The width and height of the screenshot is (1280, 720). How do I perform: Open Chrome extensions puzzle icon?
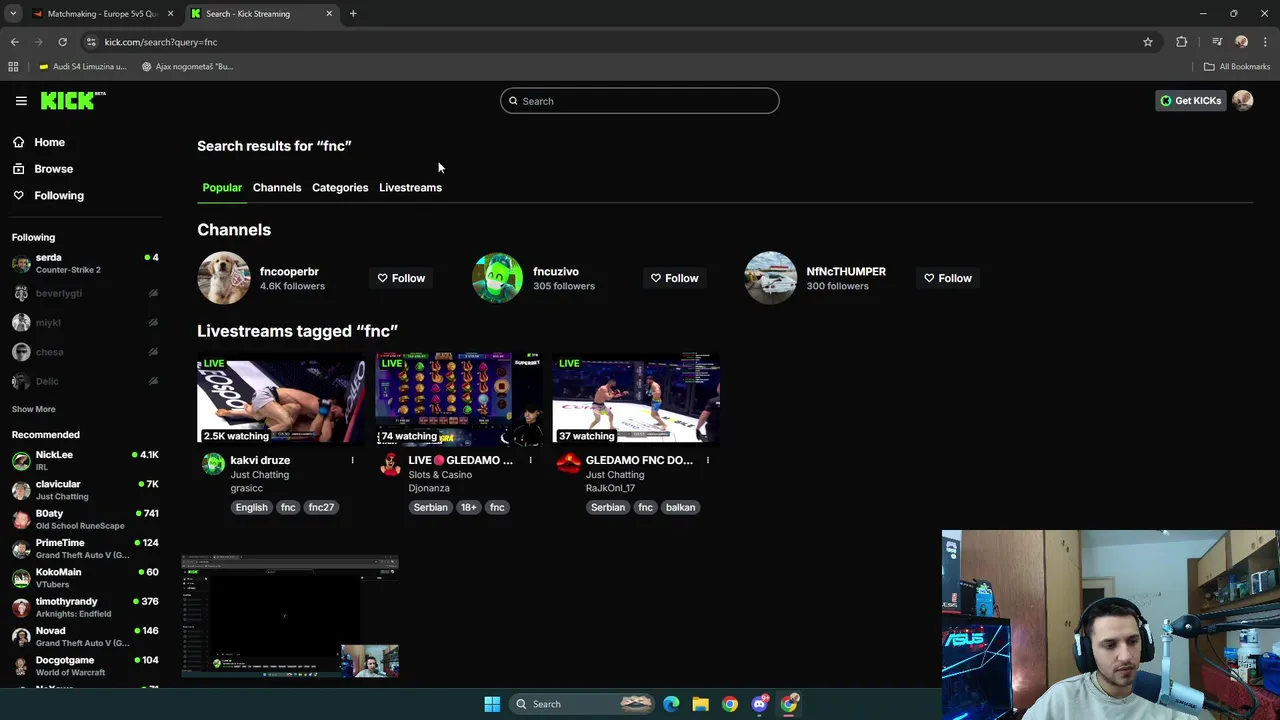coord(1182,42)
